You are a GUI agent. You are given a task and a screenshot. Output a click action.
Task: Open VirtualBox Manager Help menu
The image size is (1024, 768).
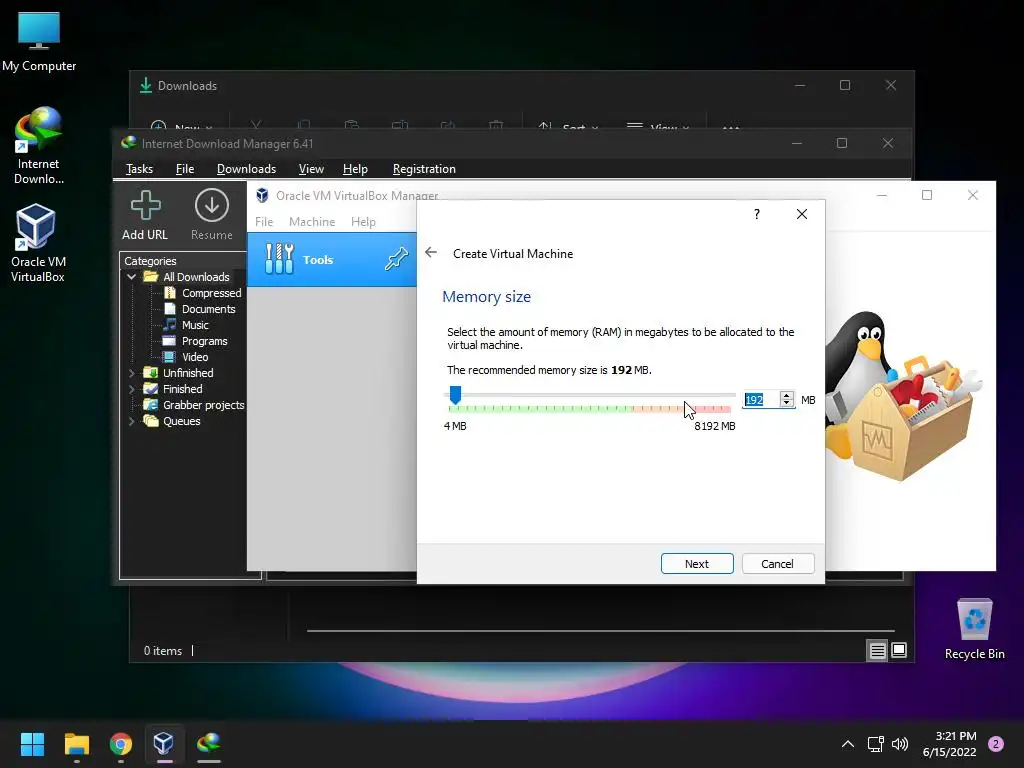pyautogui.click(x=363, y=221)
